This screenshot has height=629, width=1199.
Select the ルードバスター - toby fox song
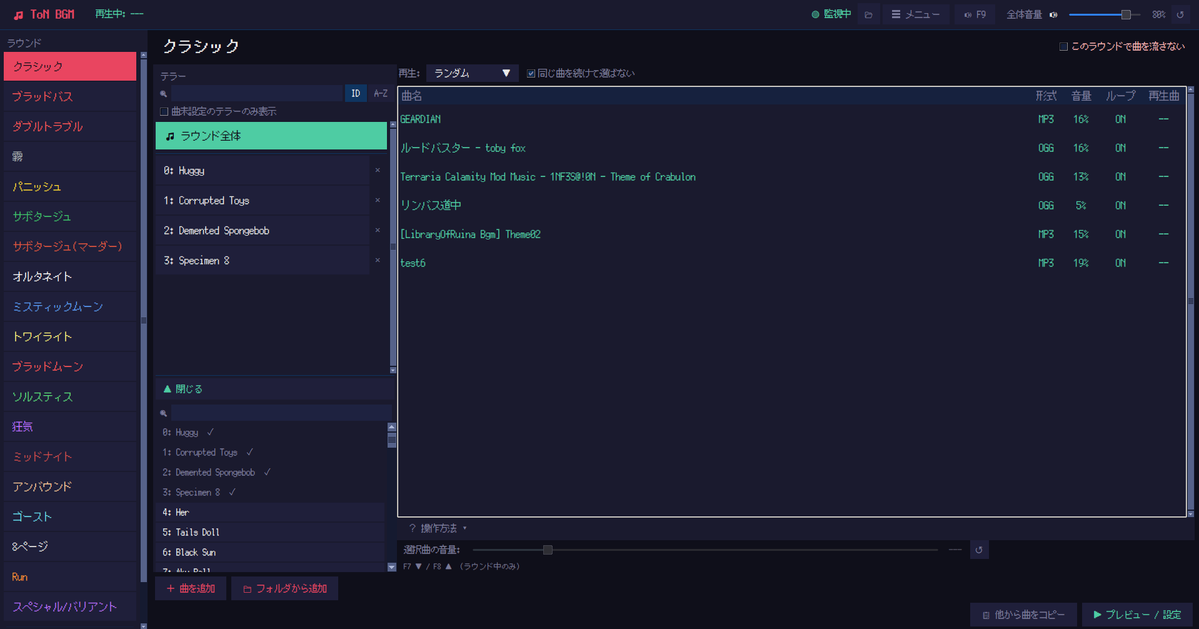[x=791, y=148]
